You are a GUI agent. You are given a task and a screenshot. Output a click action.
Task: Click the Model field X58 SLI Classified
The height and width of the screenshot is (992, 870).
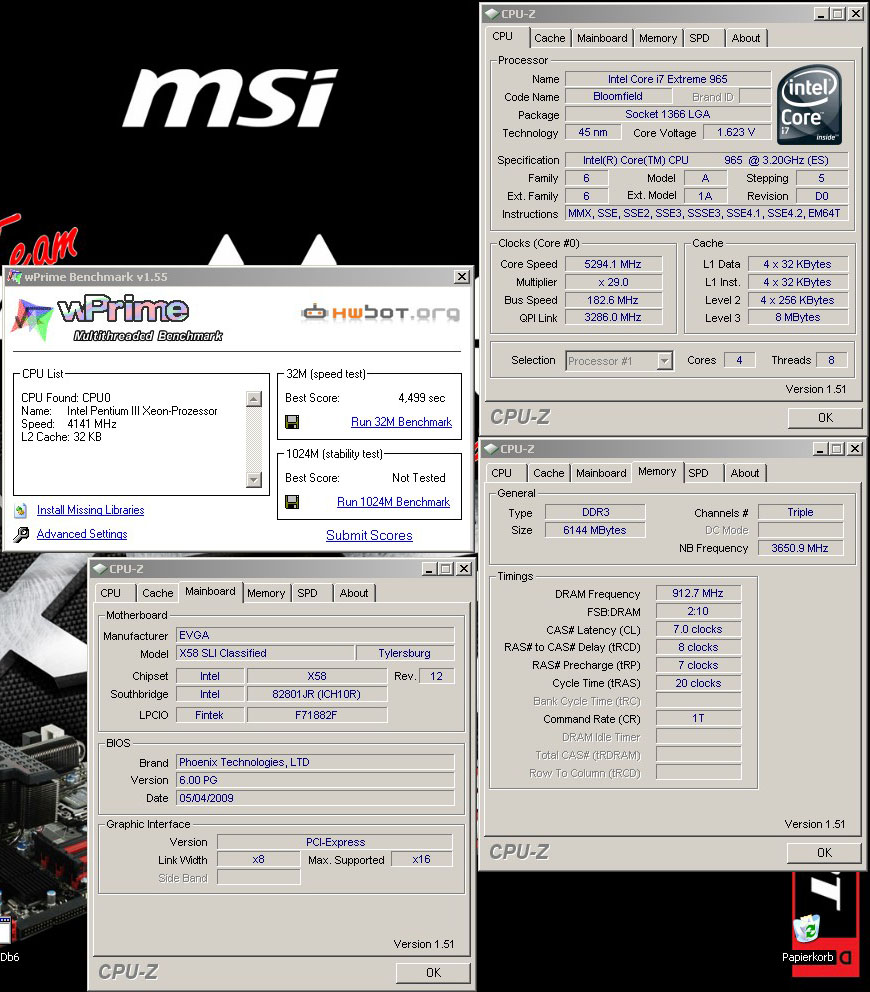coord(265,653)
